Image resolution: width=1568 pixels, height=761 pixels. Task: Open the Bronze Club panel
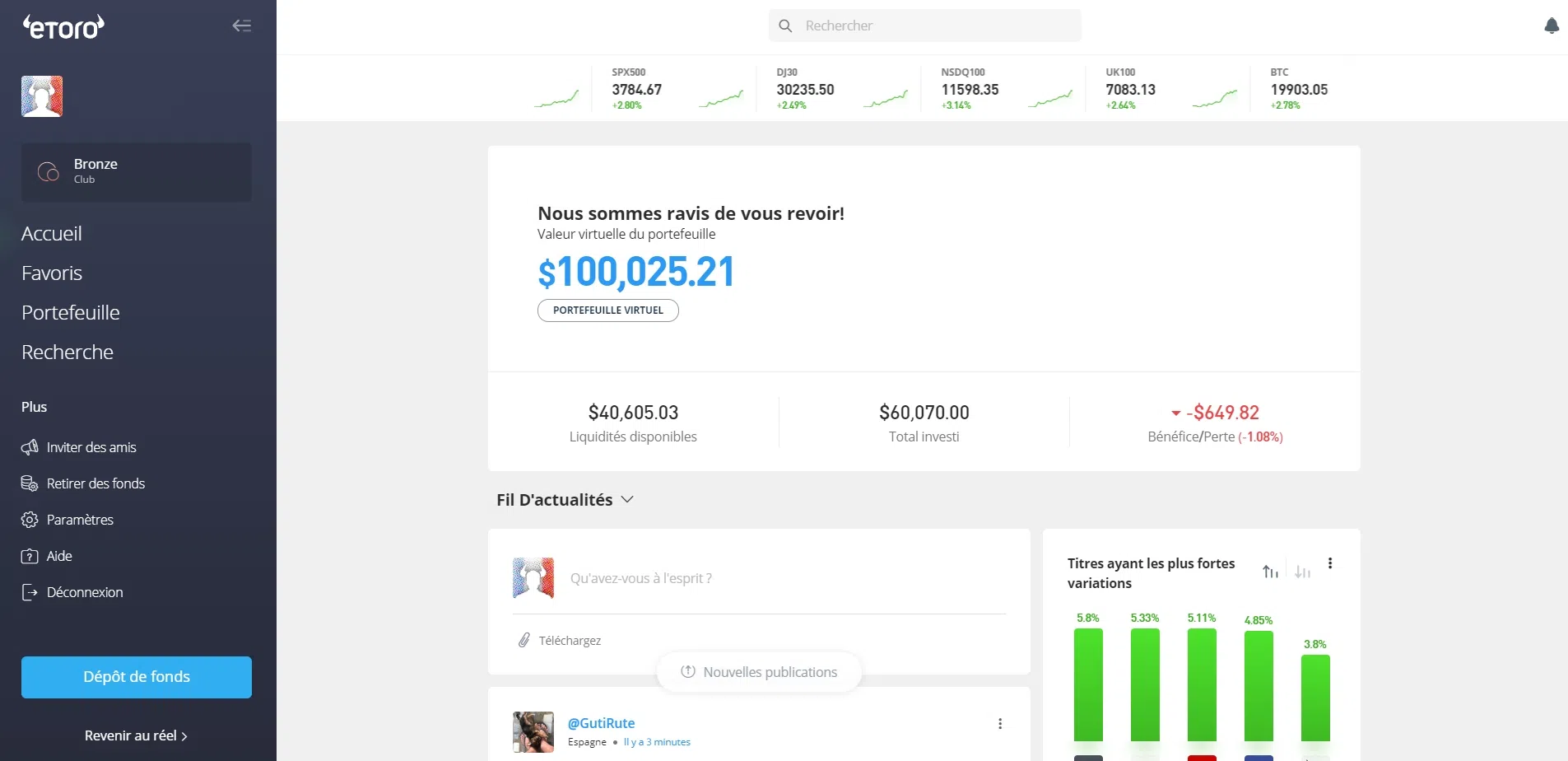click(137, 172)
